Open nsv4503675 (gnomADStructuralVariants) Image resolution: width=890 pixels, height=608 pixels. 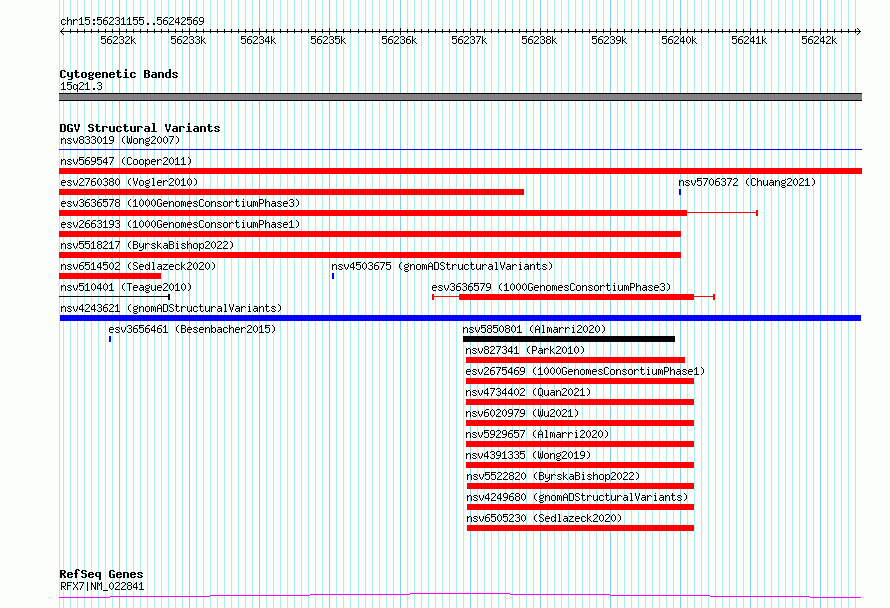point(442,266)
